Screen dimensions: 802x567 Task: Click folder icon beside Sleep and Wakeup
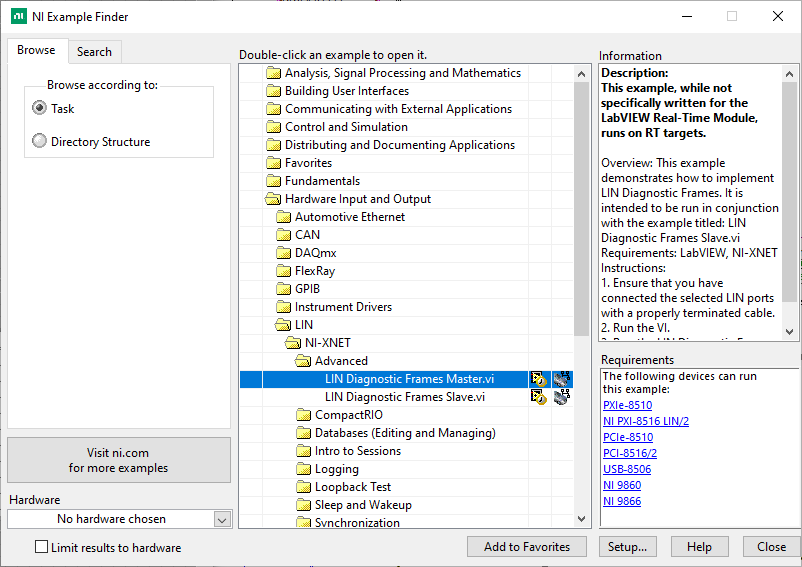pos(303,505)
